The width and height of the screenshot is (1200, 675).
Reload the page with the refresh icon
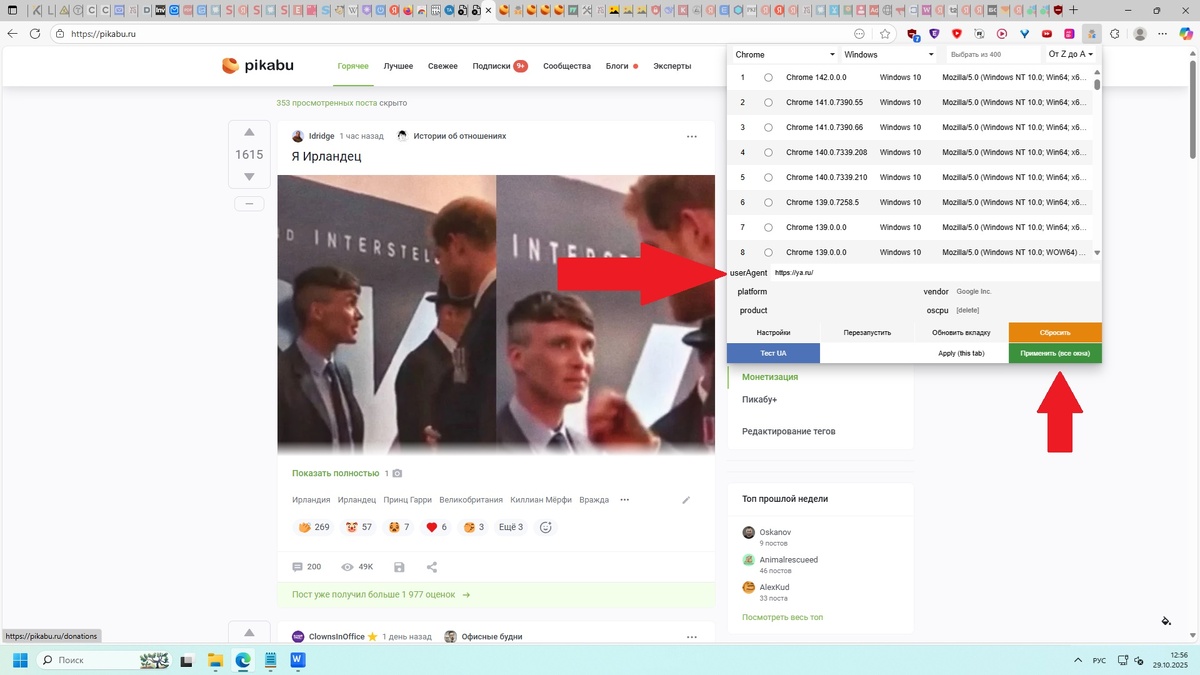tap(35, 33)
